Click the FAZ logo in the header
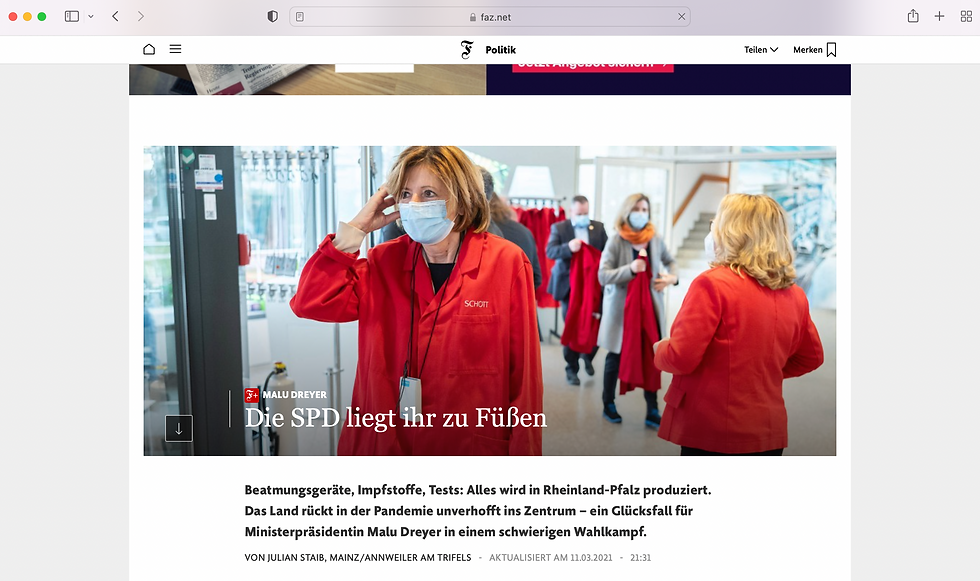The height and width of the screenshot is (581, 980). coord(467,49)
